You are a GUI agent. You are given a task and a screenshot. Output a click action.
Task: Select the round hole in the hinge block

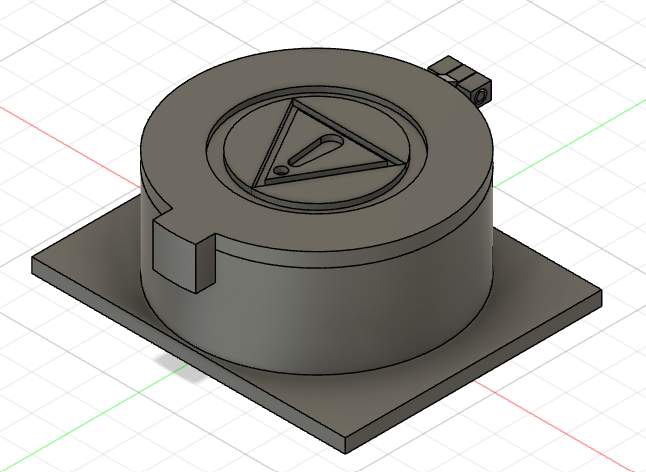pyautogui.click(x=482, y=92)
